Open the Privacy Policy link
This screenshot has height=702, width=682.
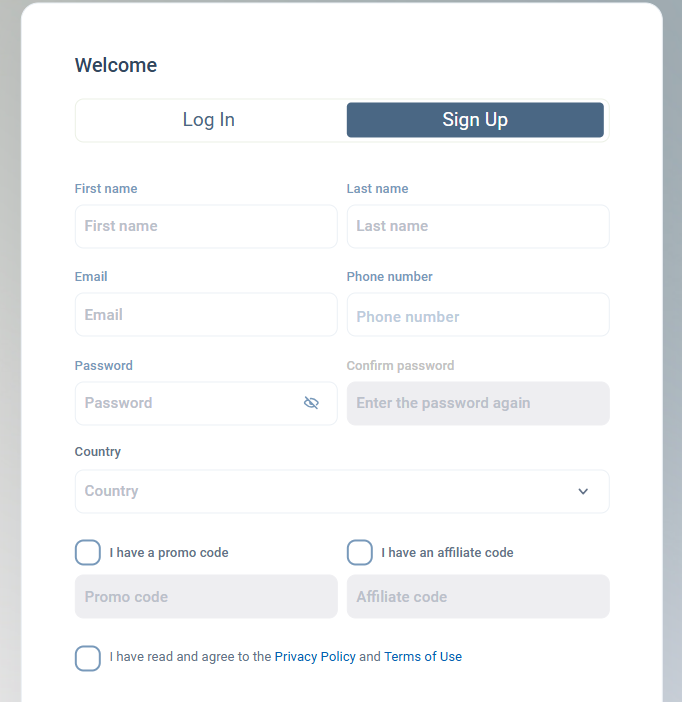[x=315, y=656]
